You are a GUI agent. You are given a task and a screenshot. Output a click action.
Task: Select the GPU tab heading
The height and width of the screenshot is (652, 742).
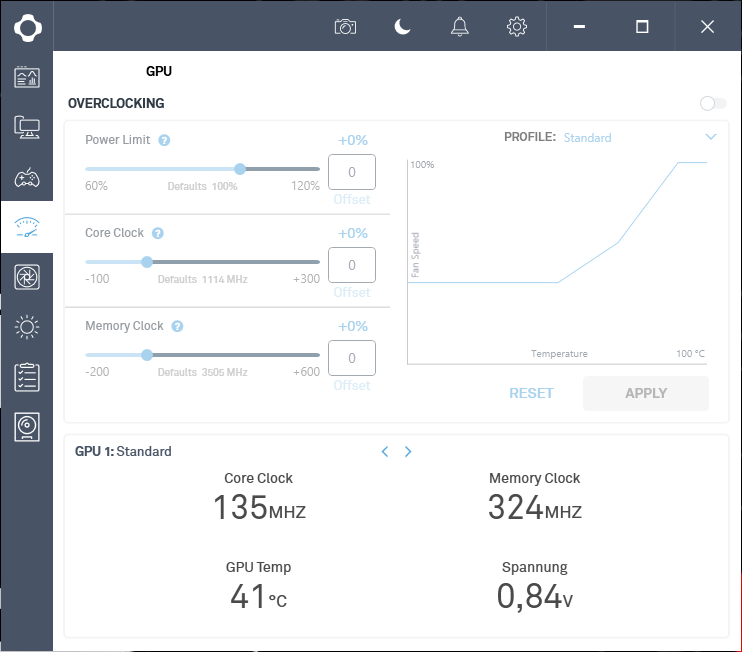pos(159,71)
